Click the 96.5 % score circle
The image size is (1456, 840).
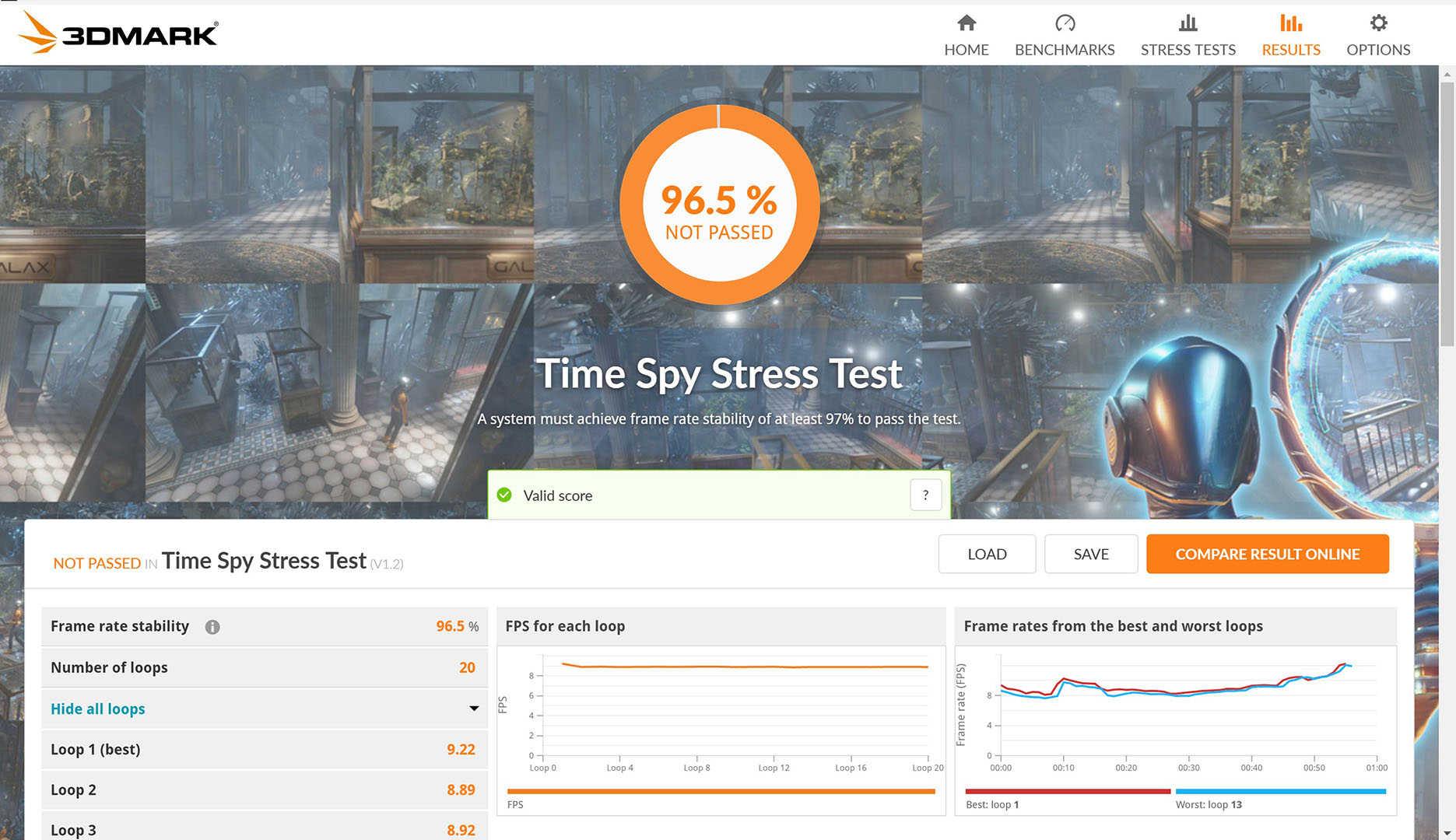click(x=719, y=205)
